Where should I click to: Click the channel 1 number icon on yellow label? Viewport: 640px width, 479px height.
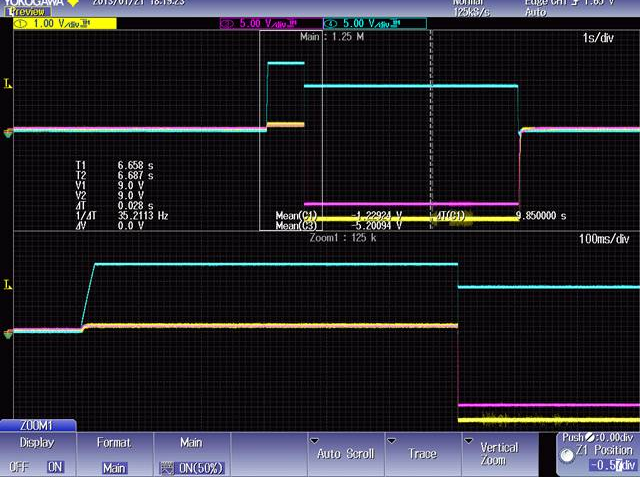pyautogui.click(x=21, y=24)
